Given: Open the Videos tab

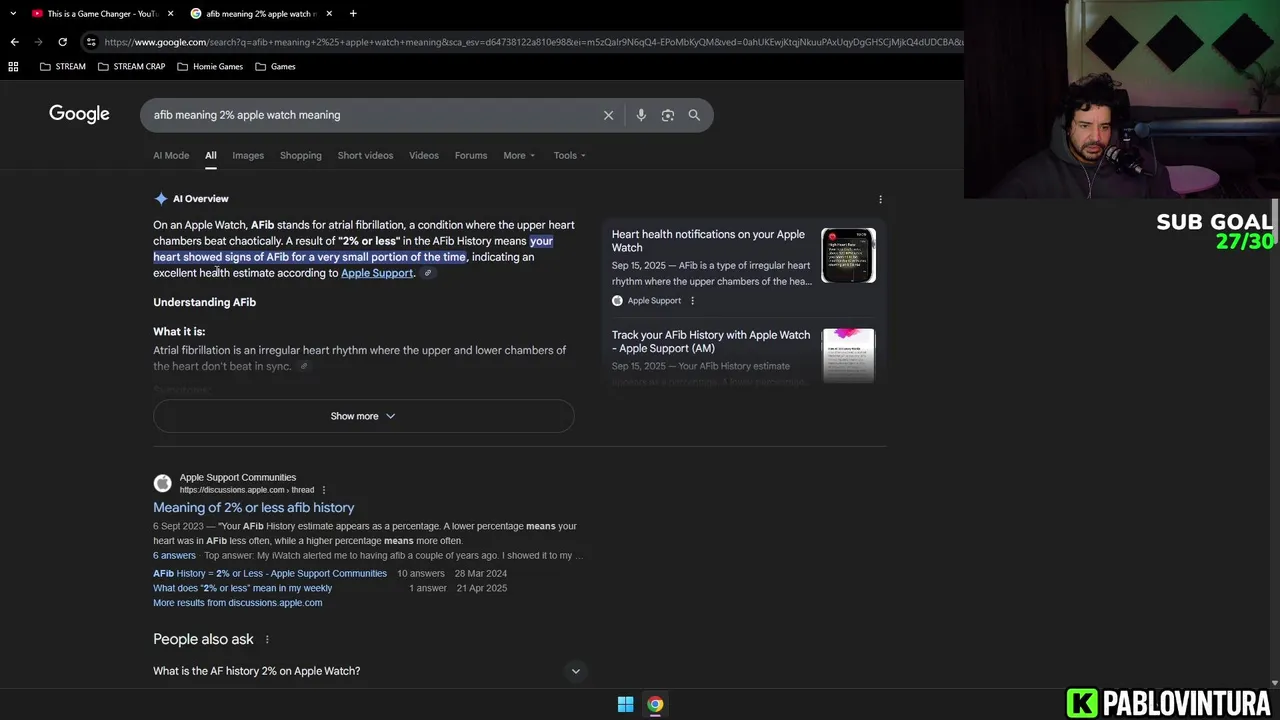Looking at the screenshot, I should pos(424,156).
